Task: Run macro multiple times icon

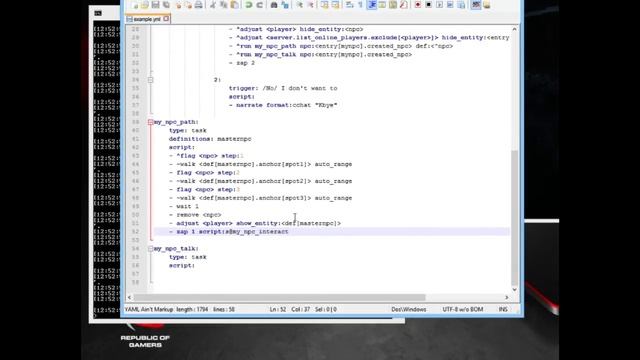Action: (450, 5)
